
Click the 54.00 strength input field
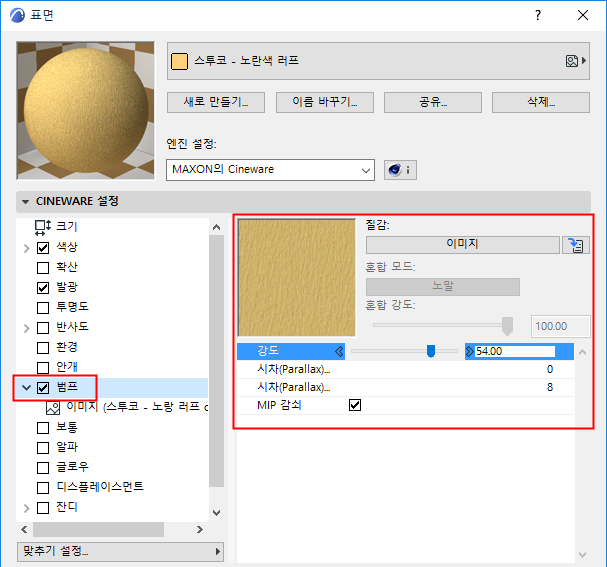pos(515,351)
